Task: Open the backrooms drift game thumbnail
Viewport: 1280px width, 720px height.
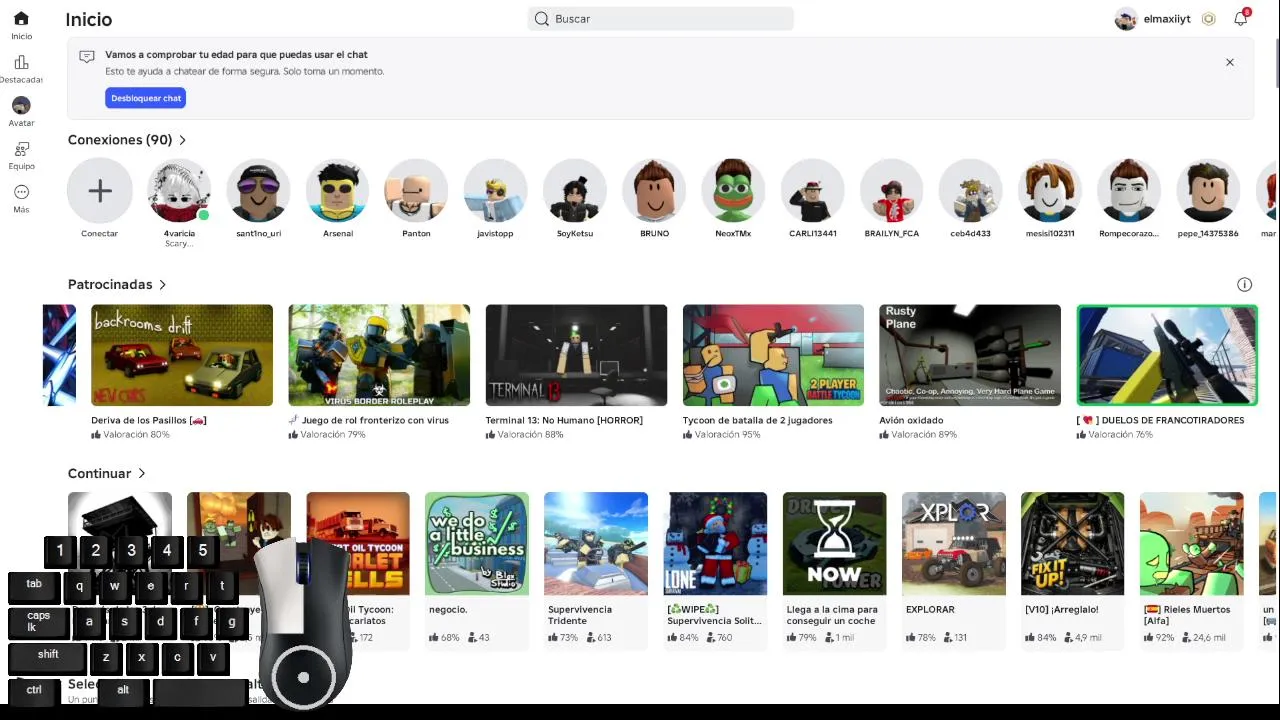Action: [x=182, y=355]
